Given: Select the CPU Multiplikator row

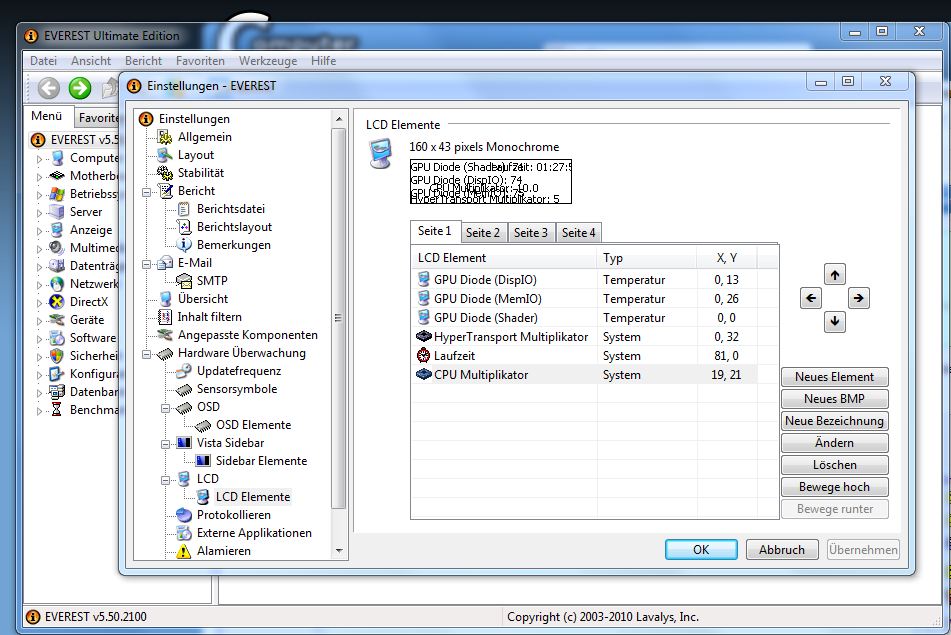Looking at the screenshot, I should tap(586, 375).
